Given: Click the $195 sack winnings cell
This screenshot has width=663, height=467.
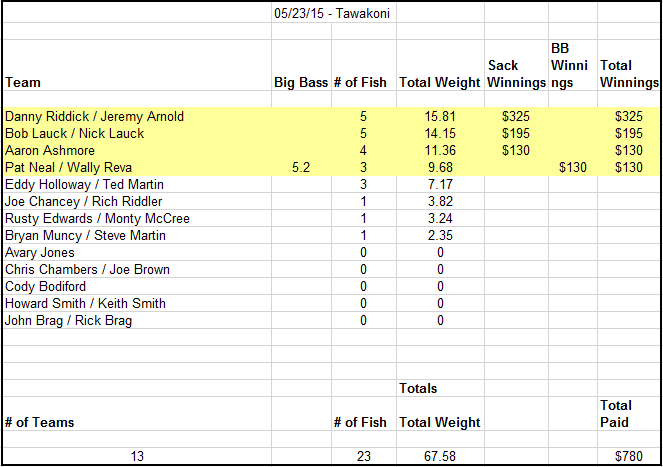Looking at the screenshot, I should coord(516,133).
